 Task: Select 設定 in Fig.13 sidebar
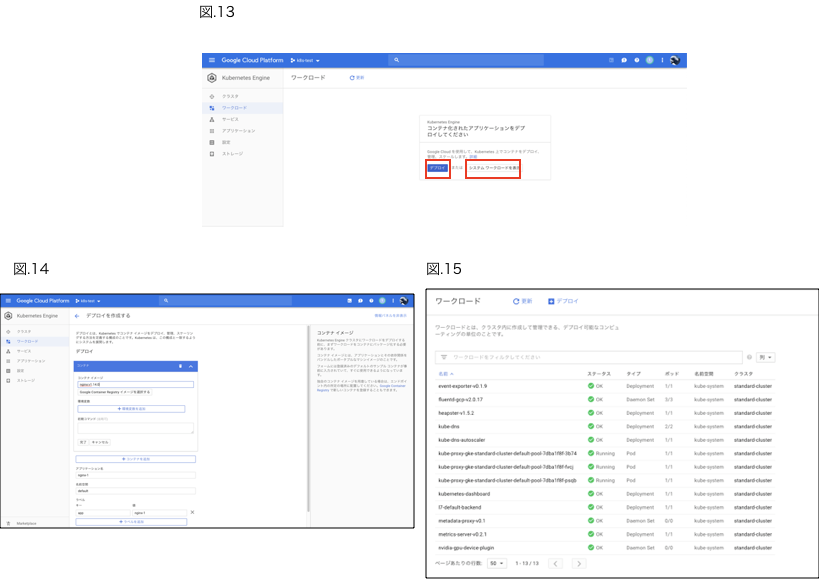click(x=226, y=143)
